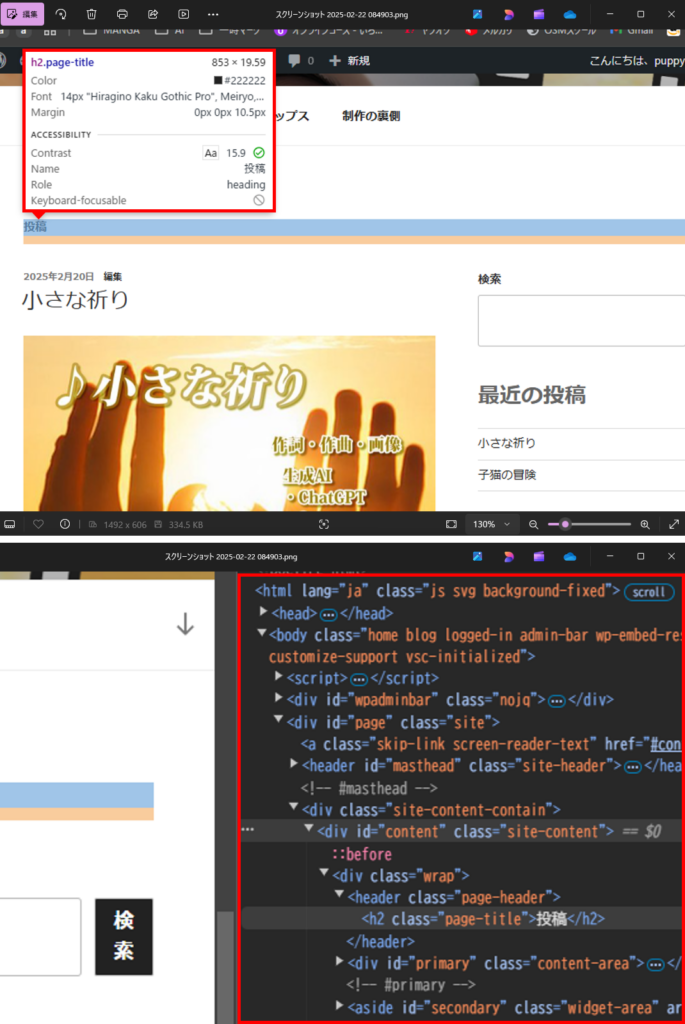The image size is (685, 1024).
Task: Rotate the image with the rotate icon
Action: pyautogui.click(x=61, y=14)
